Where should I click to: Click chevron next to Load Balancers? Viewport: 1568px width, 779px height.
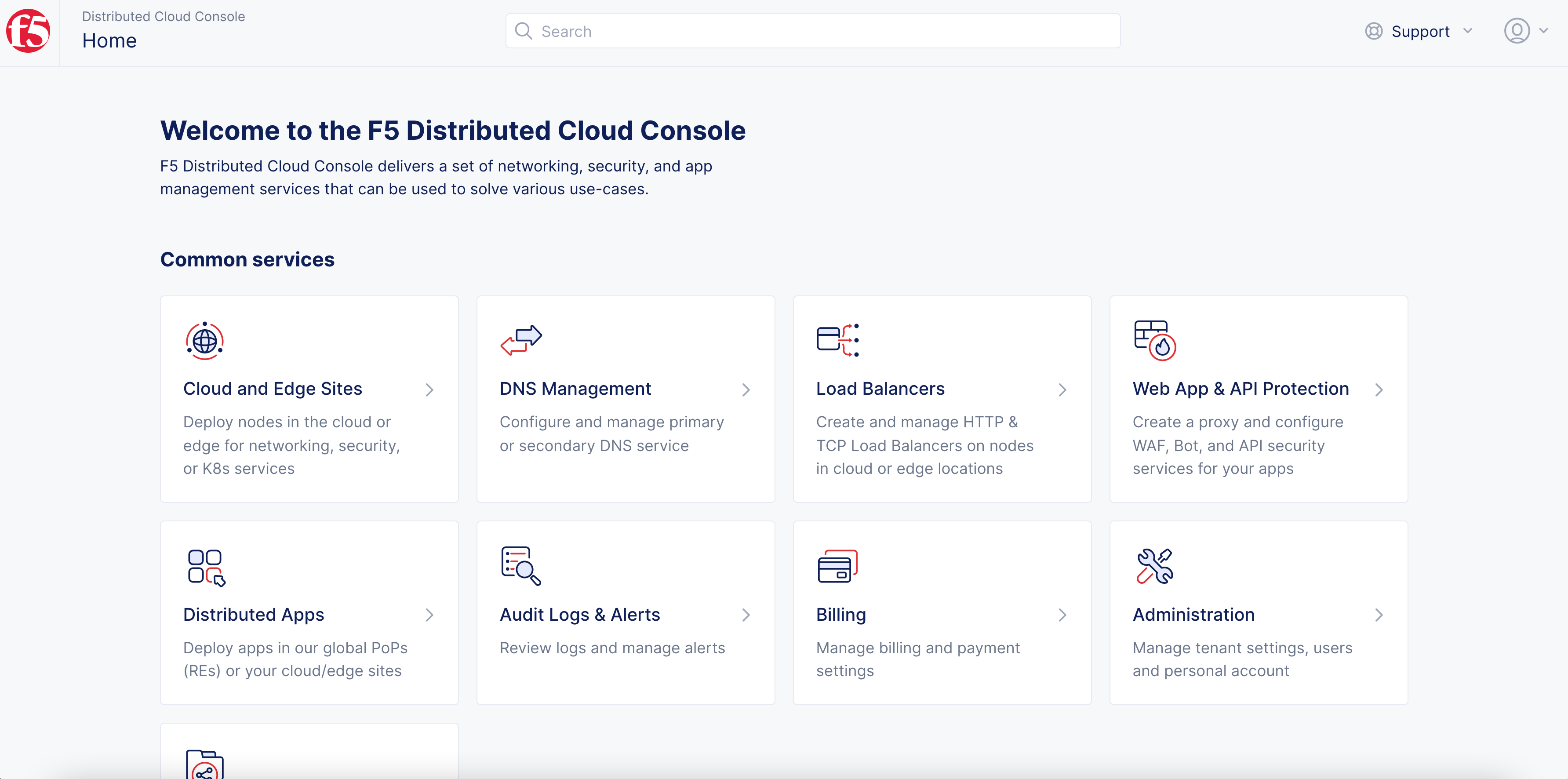point(1063,389)
